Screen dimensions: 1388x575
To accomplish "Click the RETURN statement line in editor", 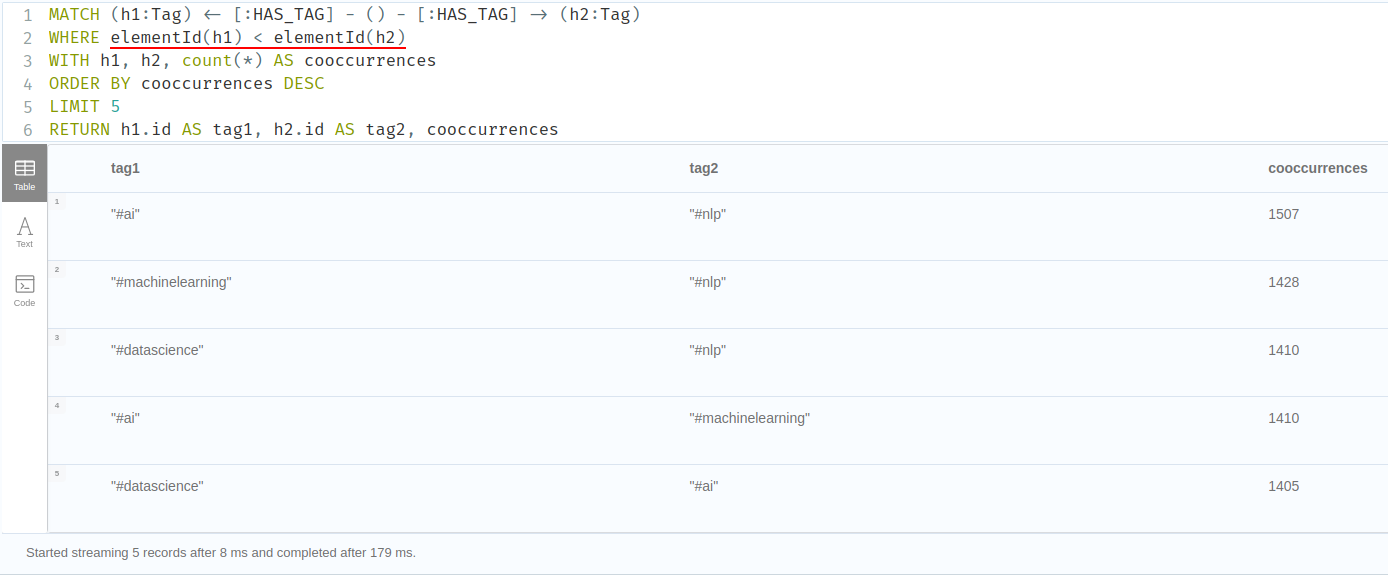I will click(303, 129).
